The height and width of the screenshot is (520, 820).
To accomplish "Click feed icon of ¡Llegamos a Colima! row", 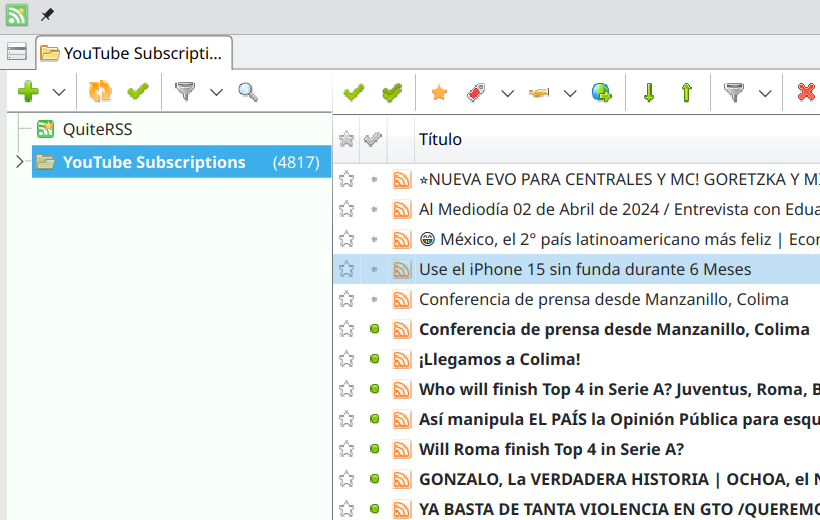I will [401, 359].
